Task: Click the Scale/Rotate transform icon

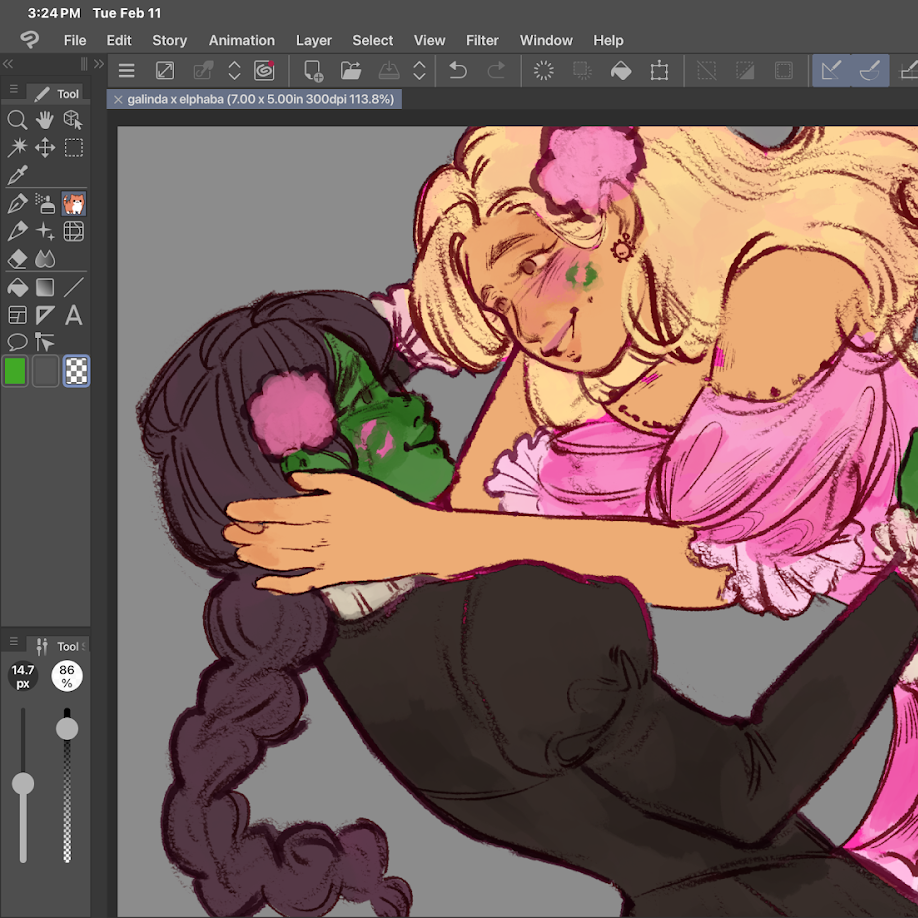Action: (659, 71)
